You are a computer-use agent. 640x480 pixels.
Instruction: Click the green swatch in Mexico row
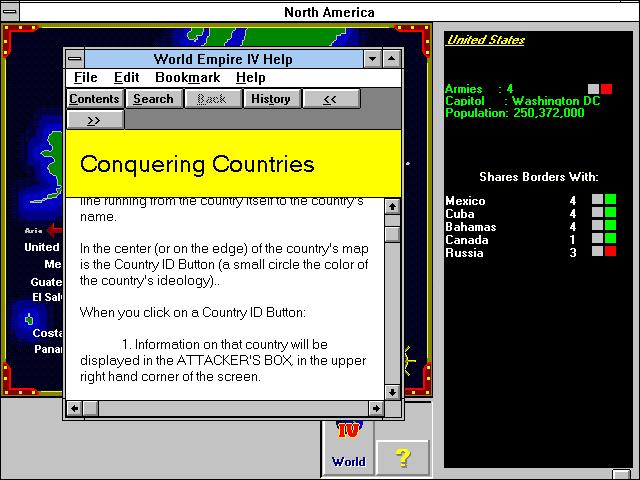610,200
